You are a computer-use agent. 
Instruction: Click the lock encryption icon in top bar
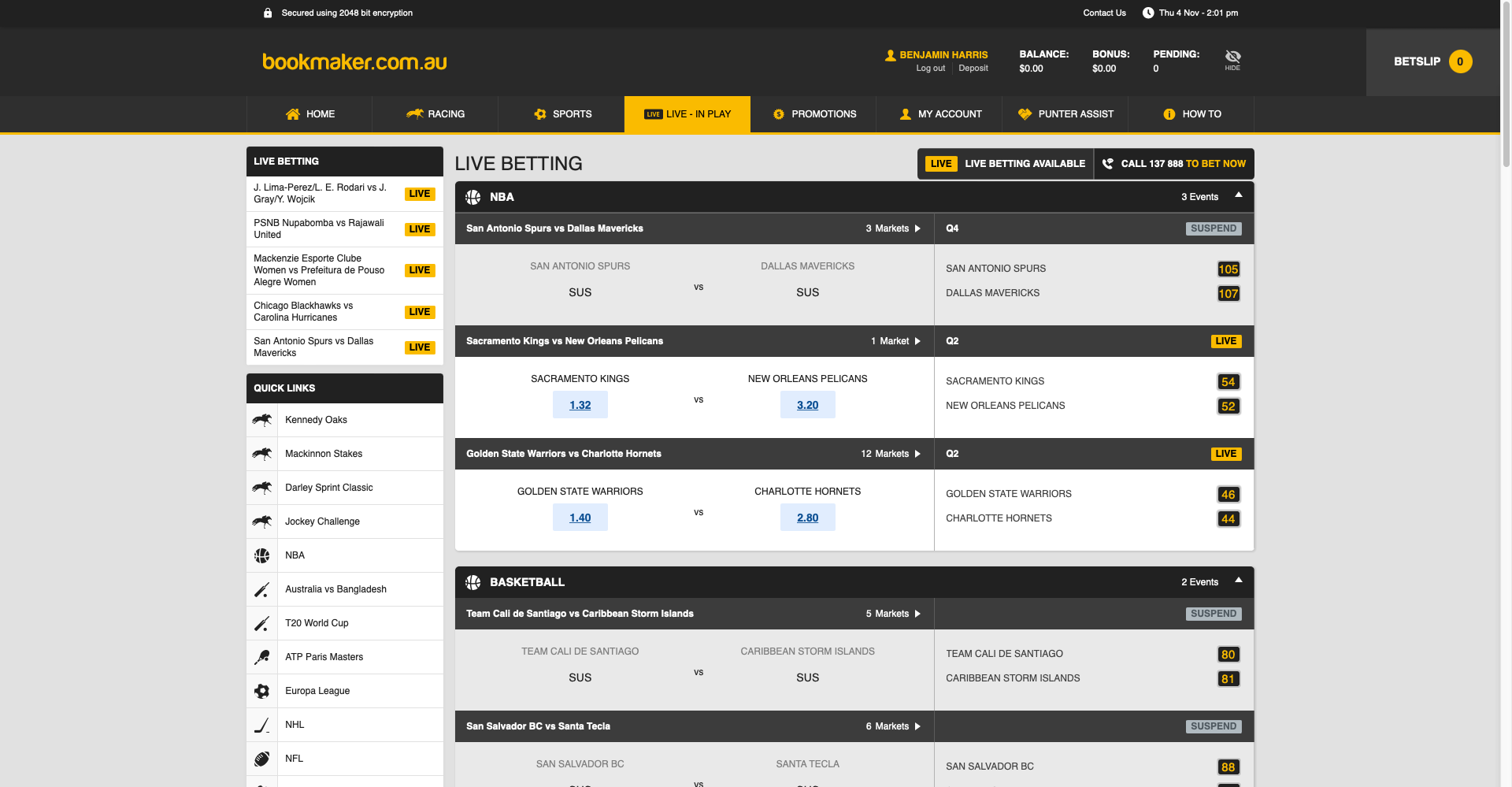pyautogui.click(x=268, y=13)
